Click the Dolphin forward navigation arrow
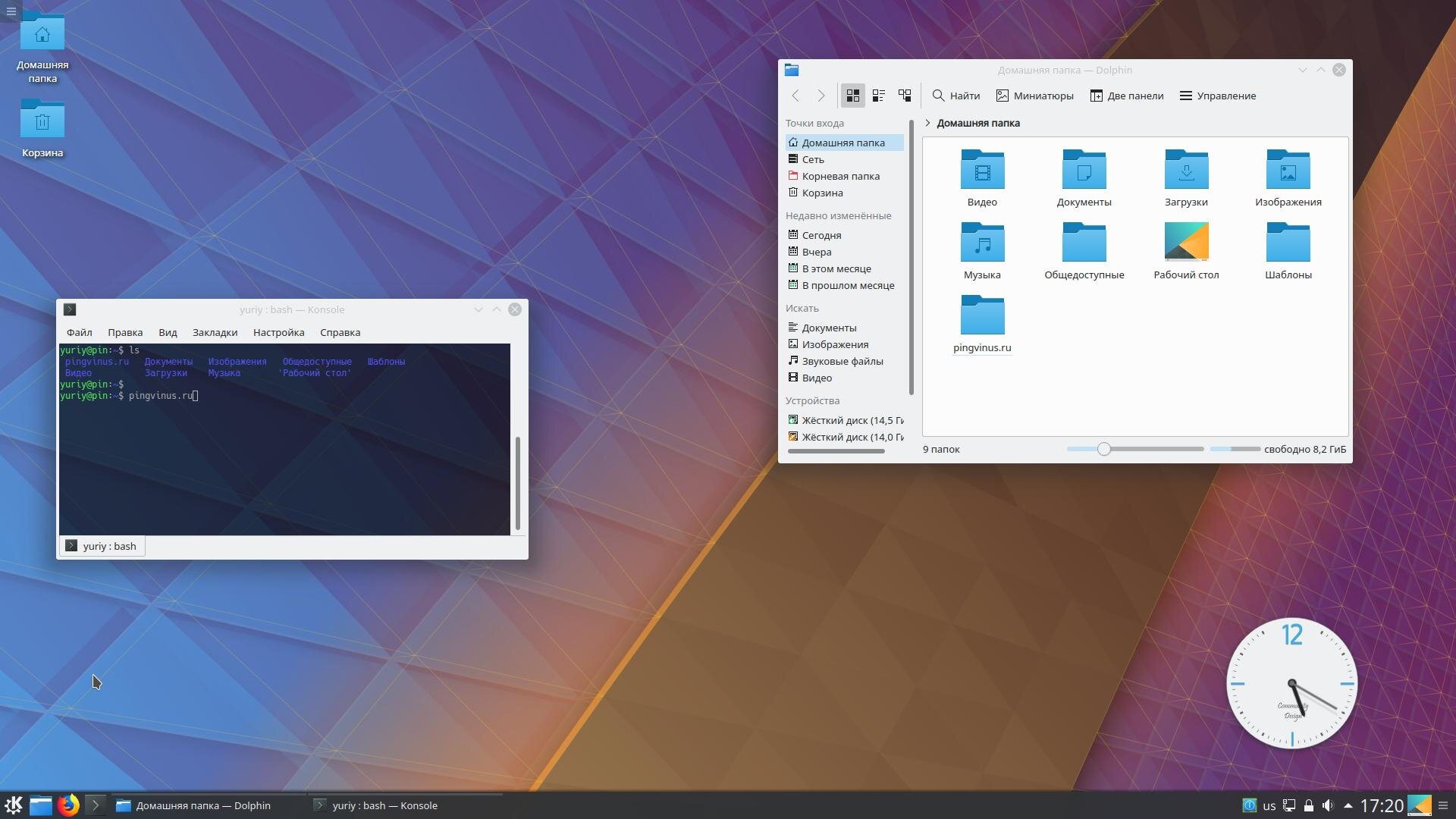The image size is (1456, 819). tap(821, 96)
